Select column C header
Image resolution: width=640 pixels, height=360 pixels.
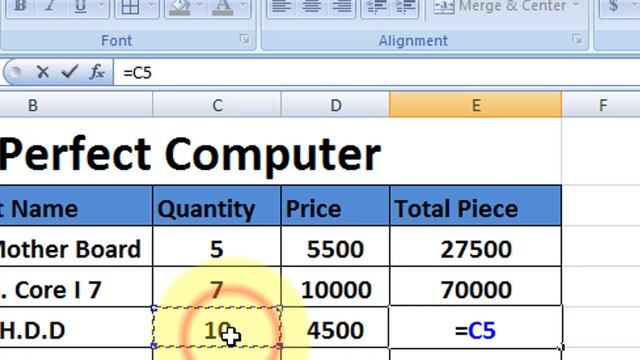217,105
